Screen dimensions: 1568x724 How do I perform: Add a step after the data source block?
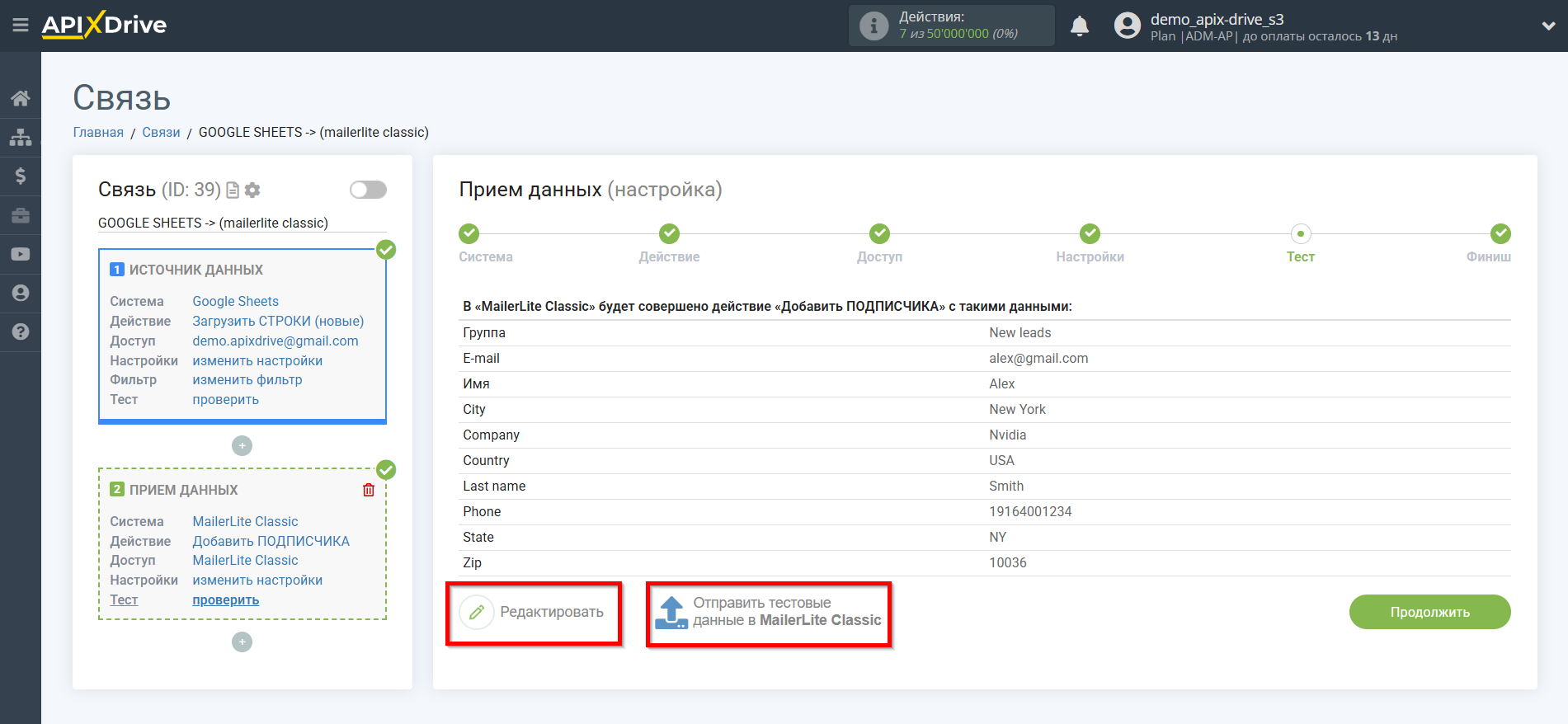coord(242,446)
